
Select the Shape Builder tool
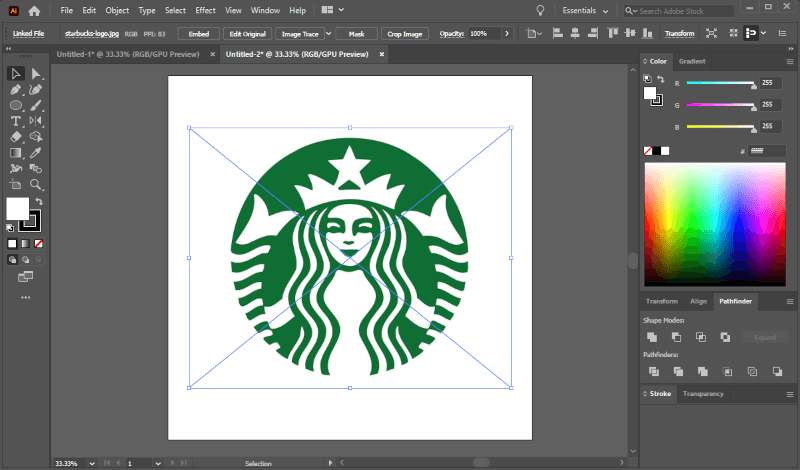[35, 137]
